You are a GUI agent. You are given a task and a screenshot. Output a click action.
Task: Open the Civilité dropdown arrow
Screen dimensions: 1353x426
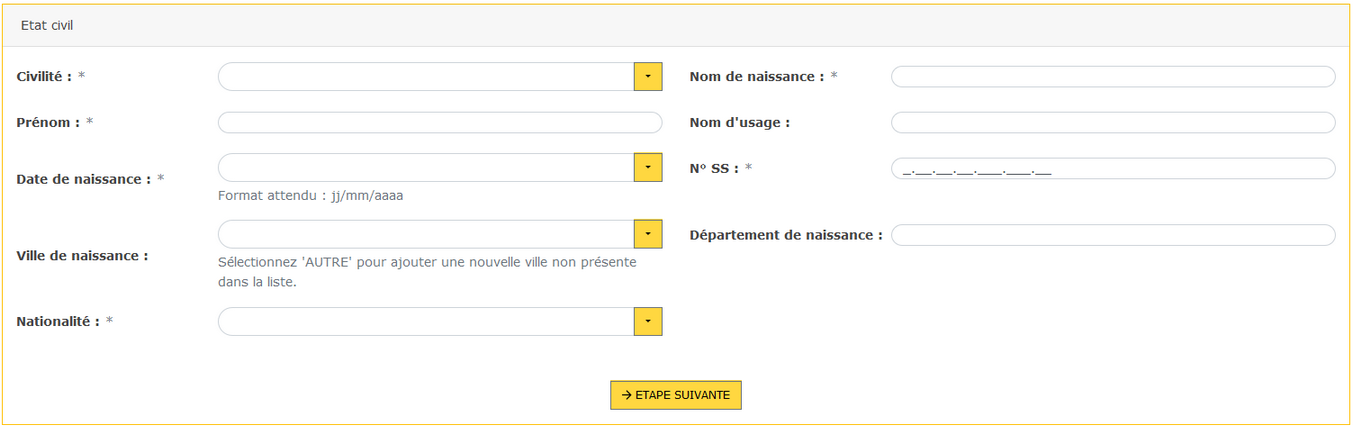tap(648, 77)
